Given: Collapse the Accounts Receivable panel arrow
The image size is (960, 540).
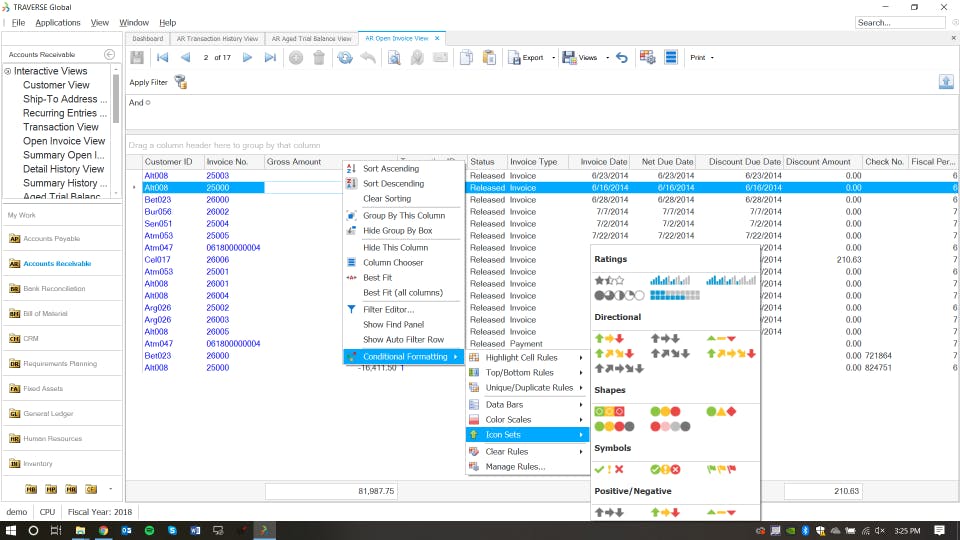Looking at the screenshot, I should (x=109, y=54).
